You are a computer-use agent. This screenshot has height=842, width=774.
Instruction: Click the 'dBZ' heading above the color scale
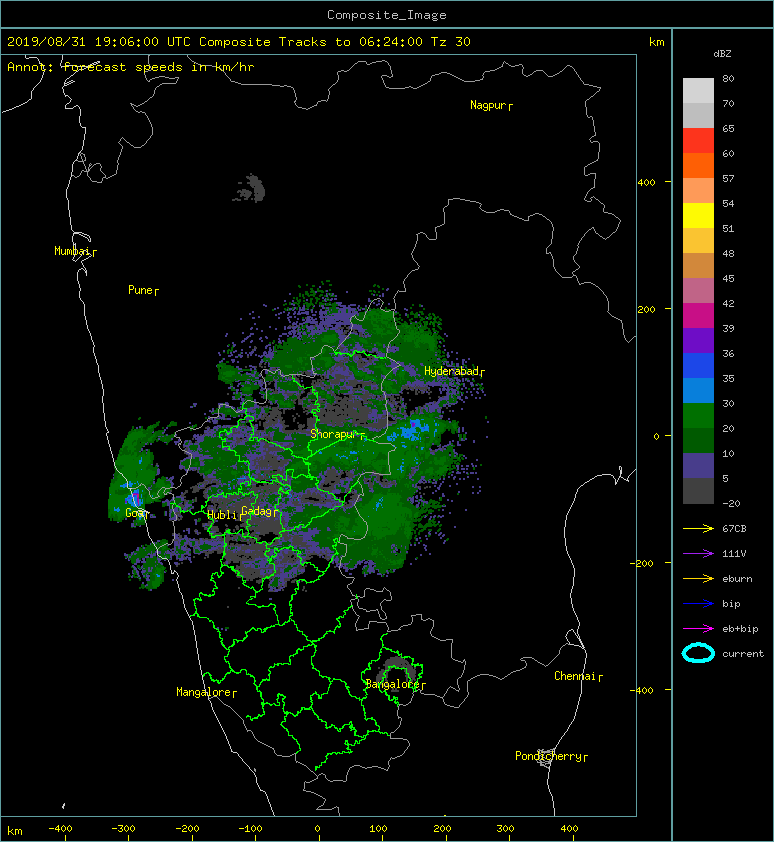[722, 54]
